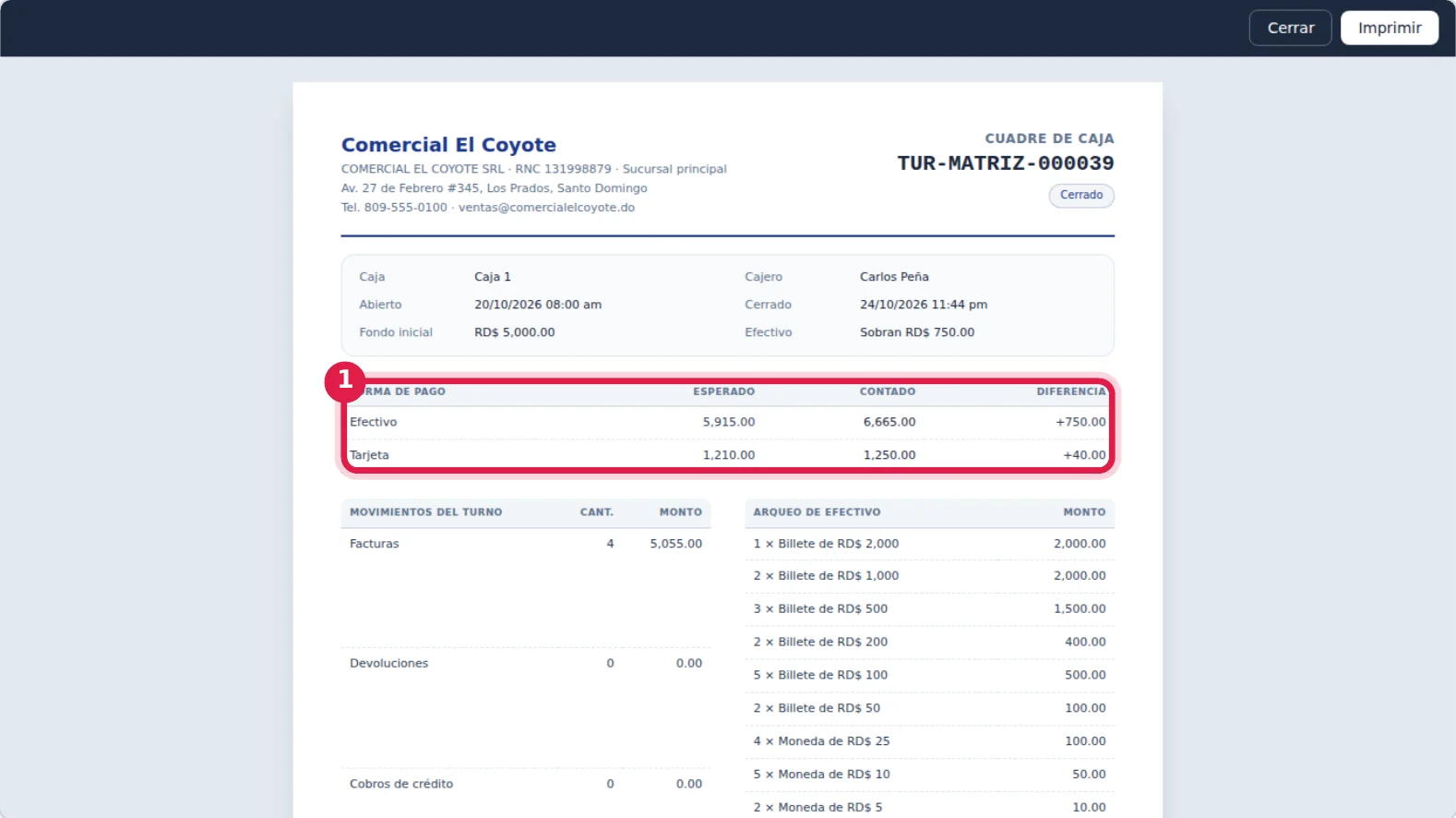The height and width of the screenshot is (818, 1456).
Task: Click the Tarjeta counted amount 1,250.00
Action: coord(889,455)
